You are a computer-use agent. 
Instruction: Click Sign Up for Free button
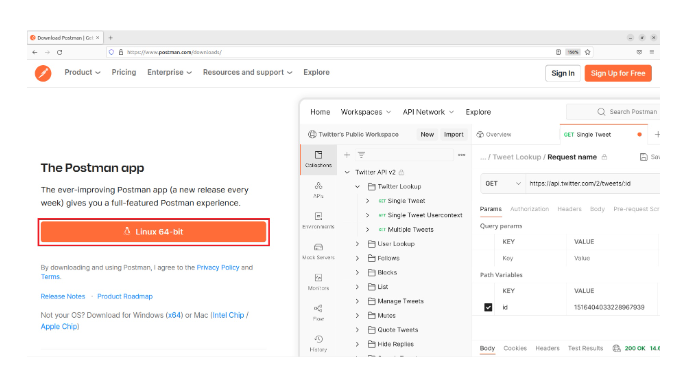point(618,73)
